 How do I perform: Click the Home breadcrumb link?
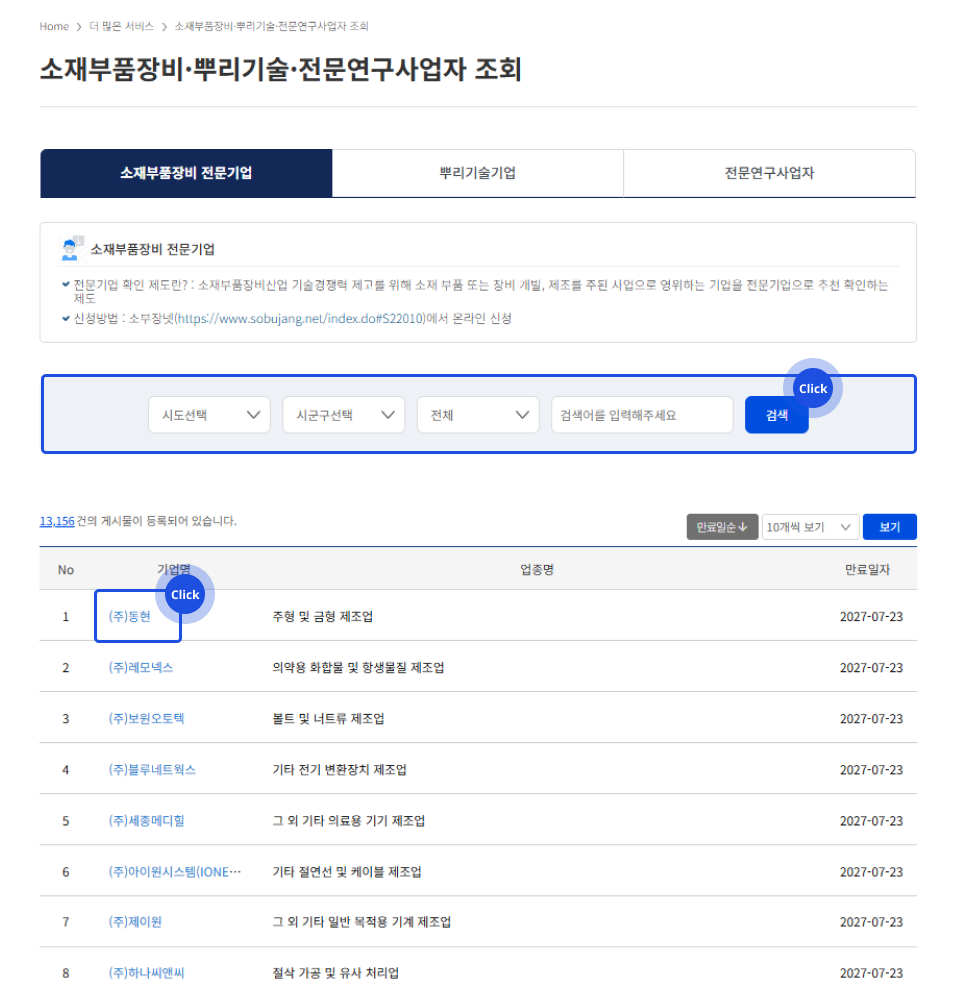tap(54, 26)
